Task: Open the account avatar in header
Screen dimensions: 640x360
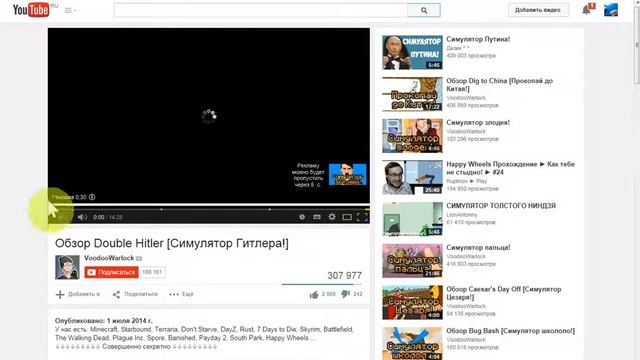Action: 611,10
